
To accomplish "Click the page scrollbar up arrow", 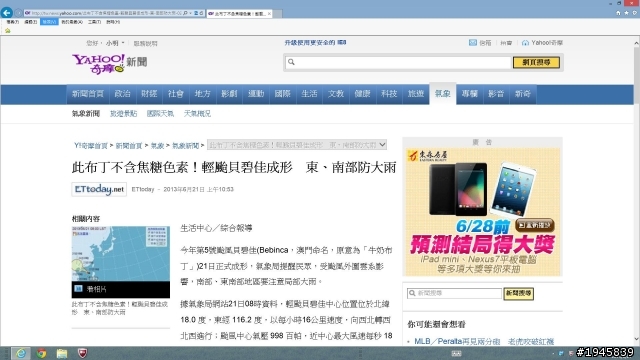I will point(636,42).
